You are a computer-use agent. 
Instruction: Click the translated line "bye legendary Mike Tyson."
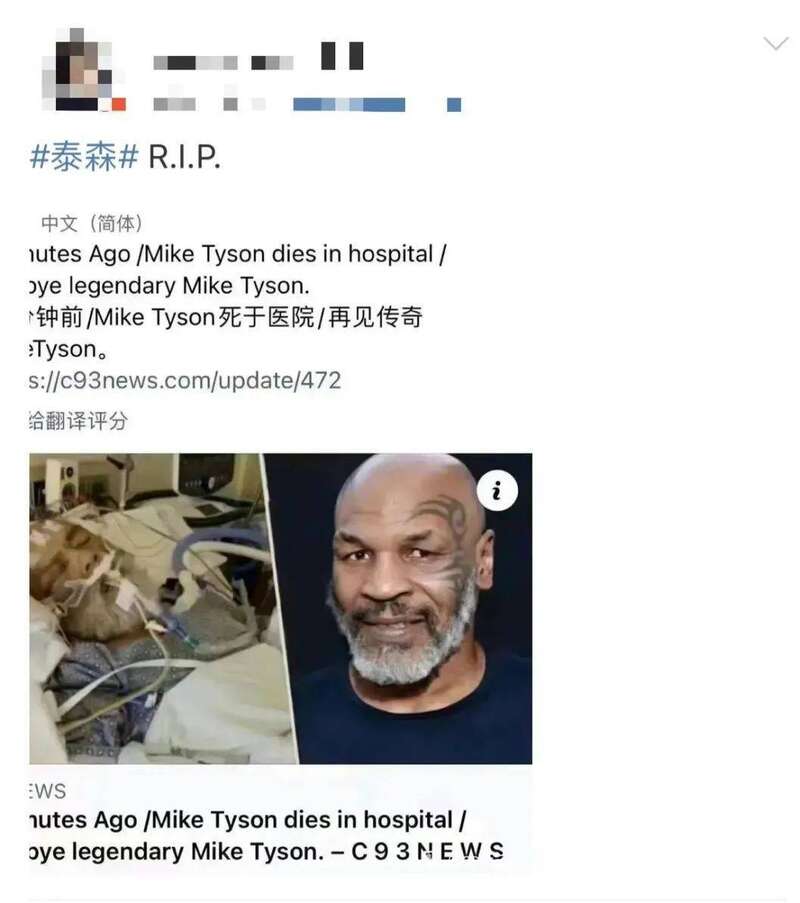(169, 286)
